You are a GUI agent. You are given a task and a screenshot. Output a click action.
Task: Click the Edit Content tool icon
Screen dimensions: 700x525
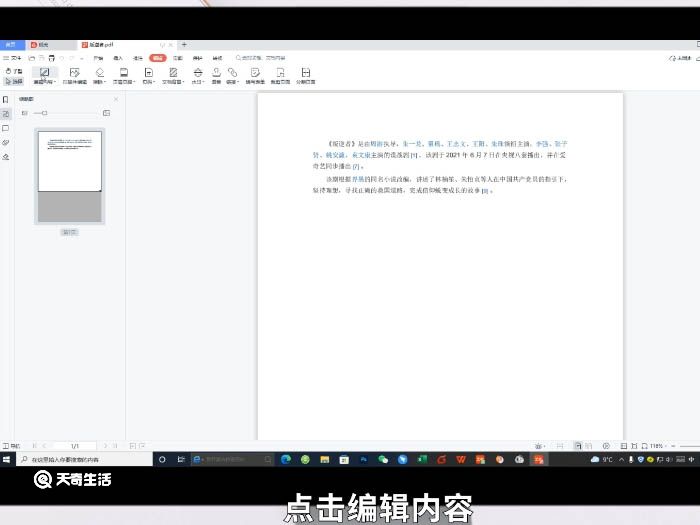click(x=44, y=72)
